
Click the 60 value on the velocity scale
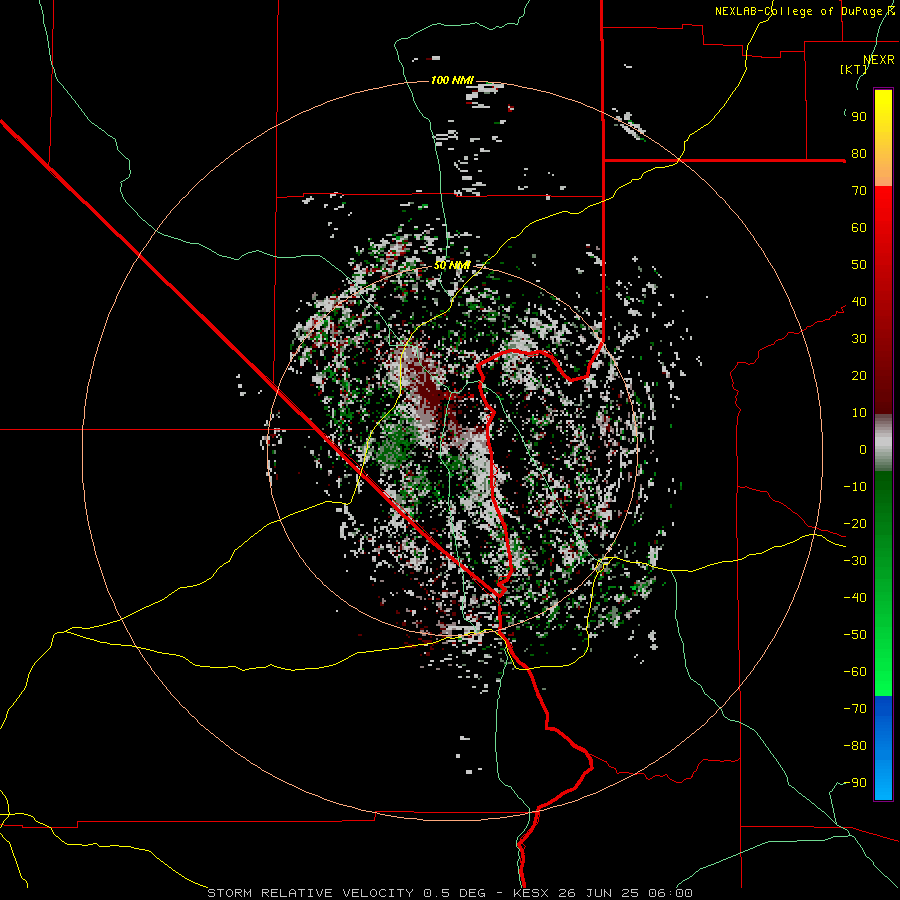pos(859,228)
